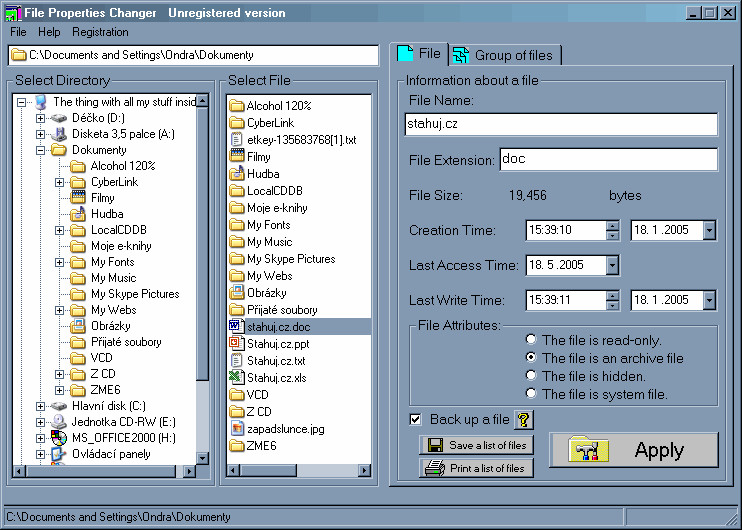Click the Hudba music folder icon in file list

point(237,174)
